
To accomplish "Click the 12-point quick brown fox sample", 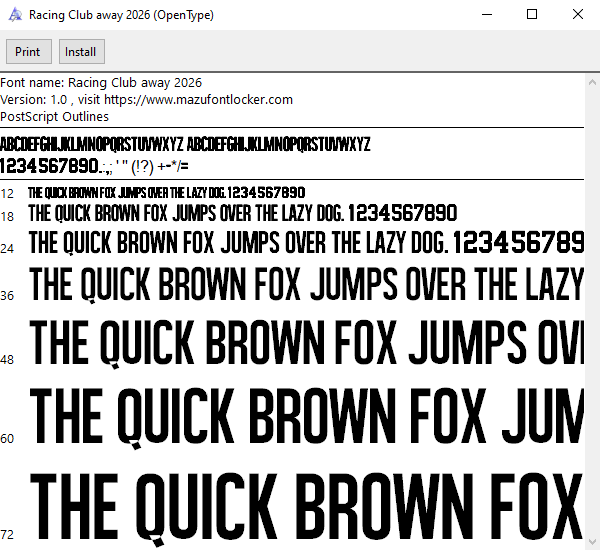I will pyautogui.click(x=166, y=193).
